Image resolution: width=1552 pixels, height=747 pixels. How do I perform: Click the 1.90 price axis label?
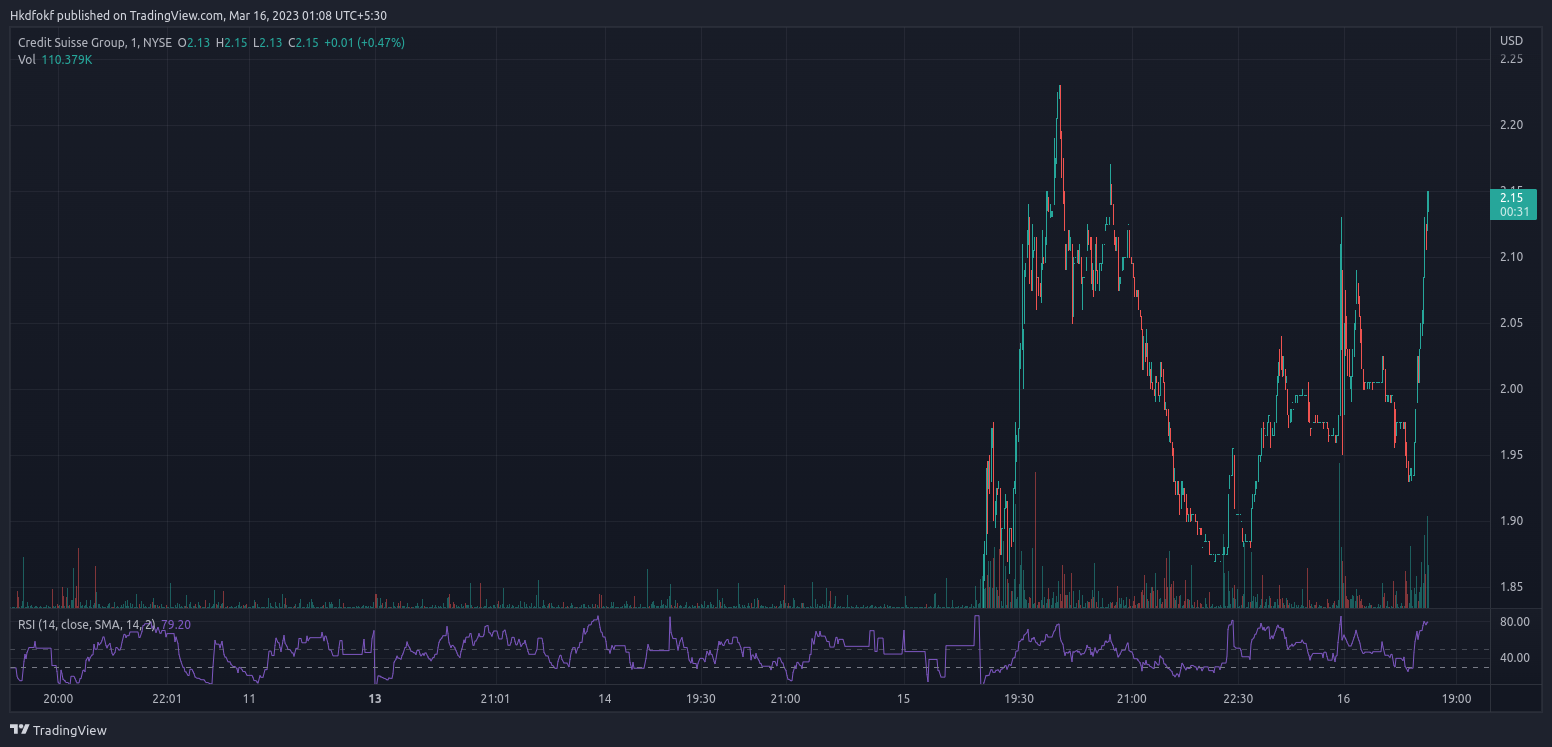tap(1511, 521)
